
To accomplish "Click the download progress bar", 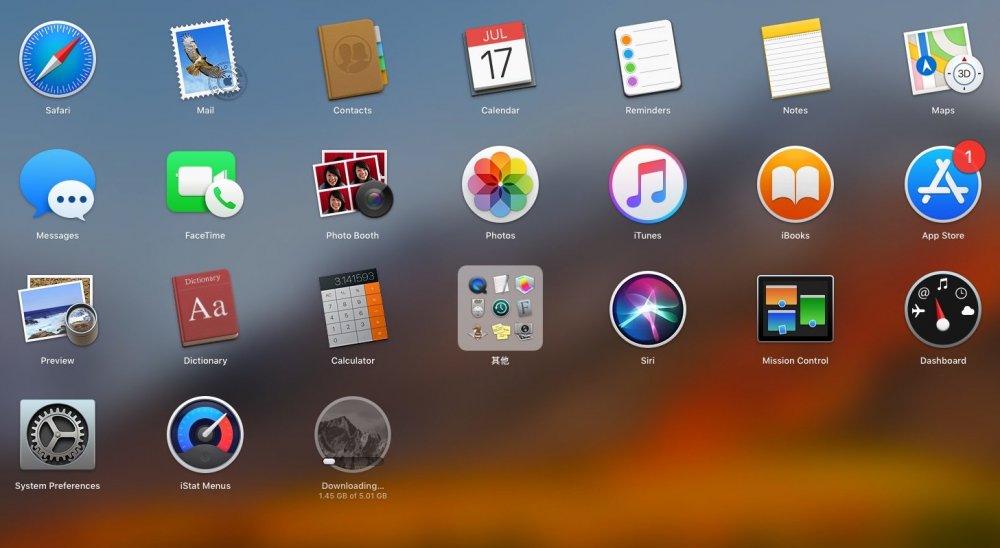I will tap(353, 461).
